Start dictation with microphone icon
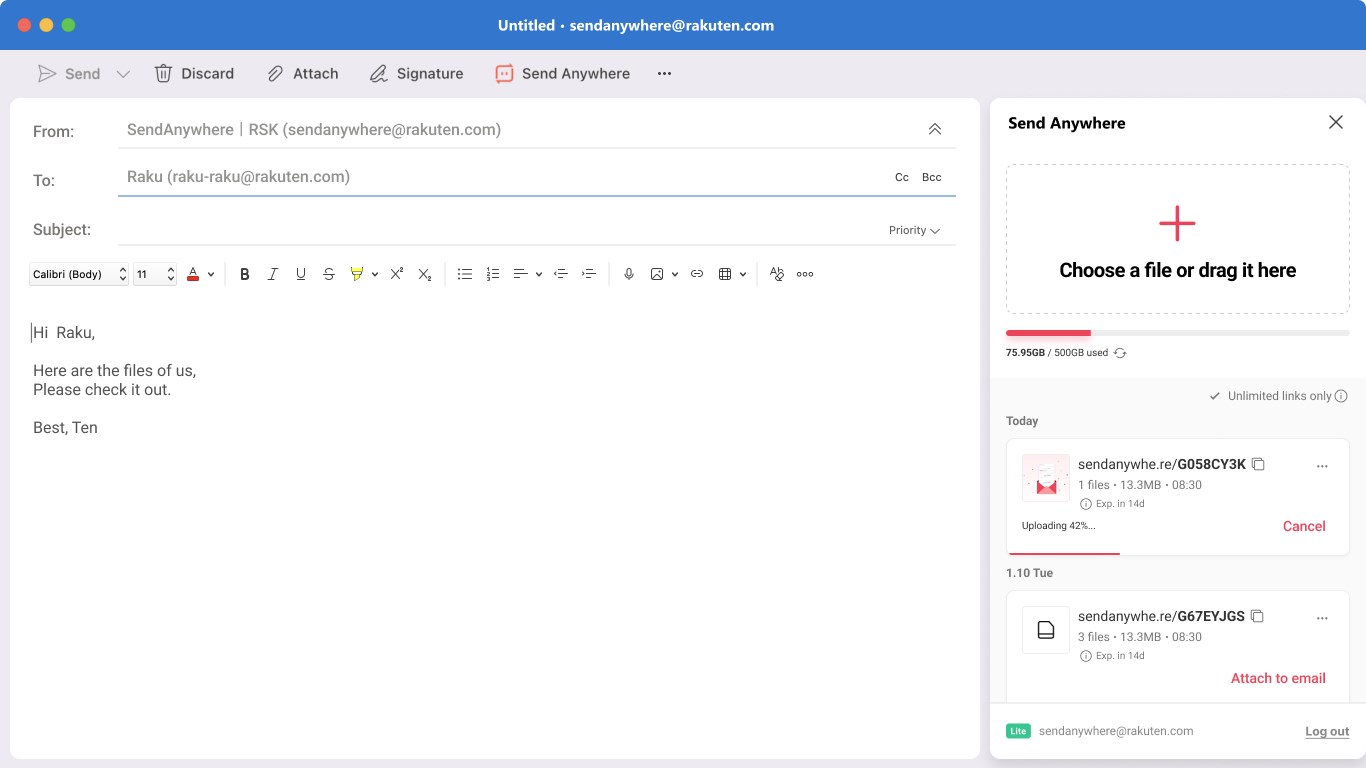The width and height of the screenshot is (1366, 768). tap(629, 274)
